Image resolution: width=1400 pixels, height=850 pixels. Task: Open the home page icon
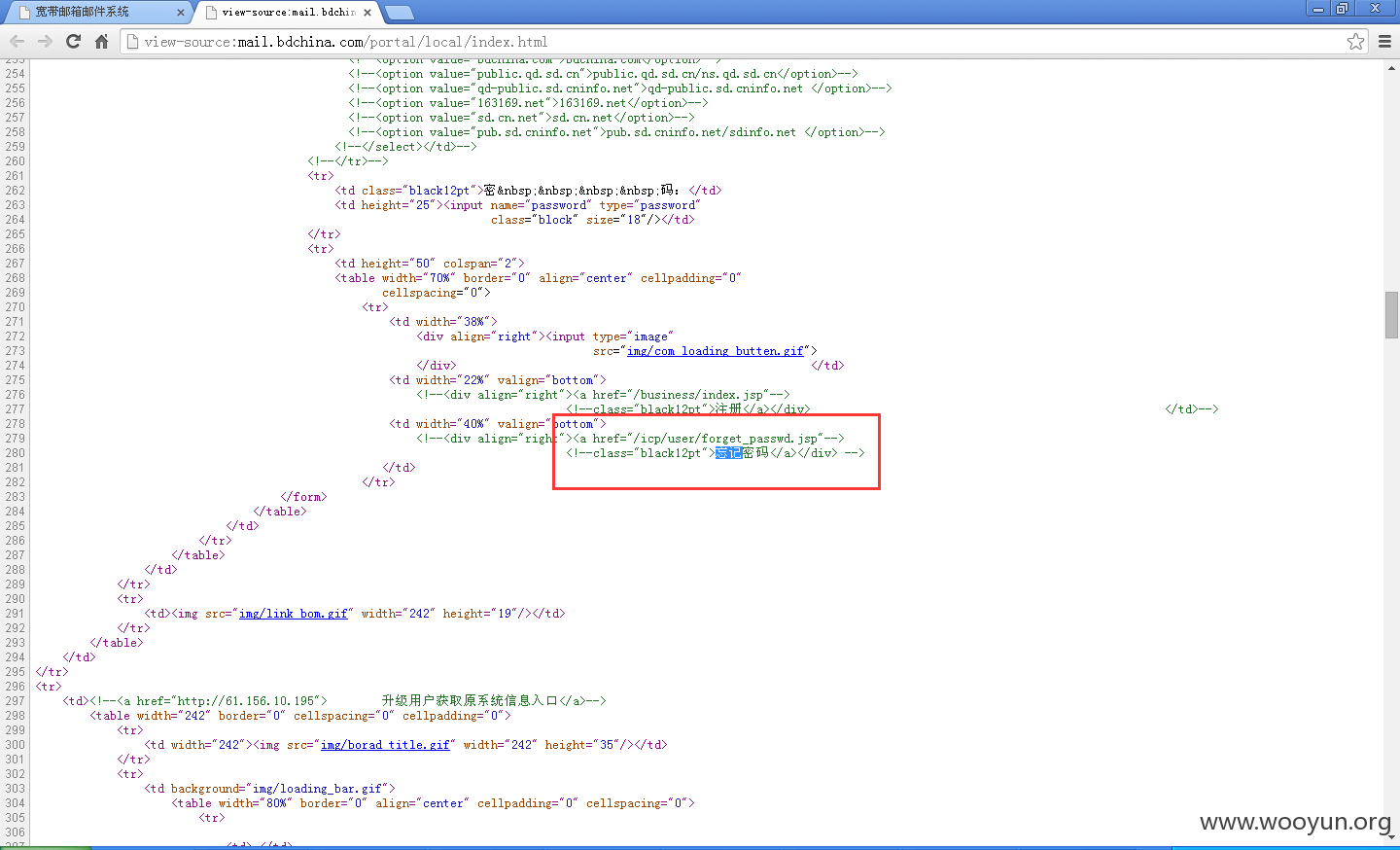(101, 41)
